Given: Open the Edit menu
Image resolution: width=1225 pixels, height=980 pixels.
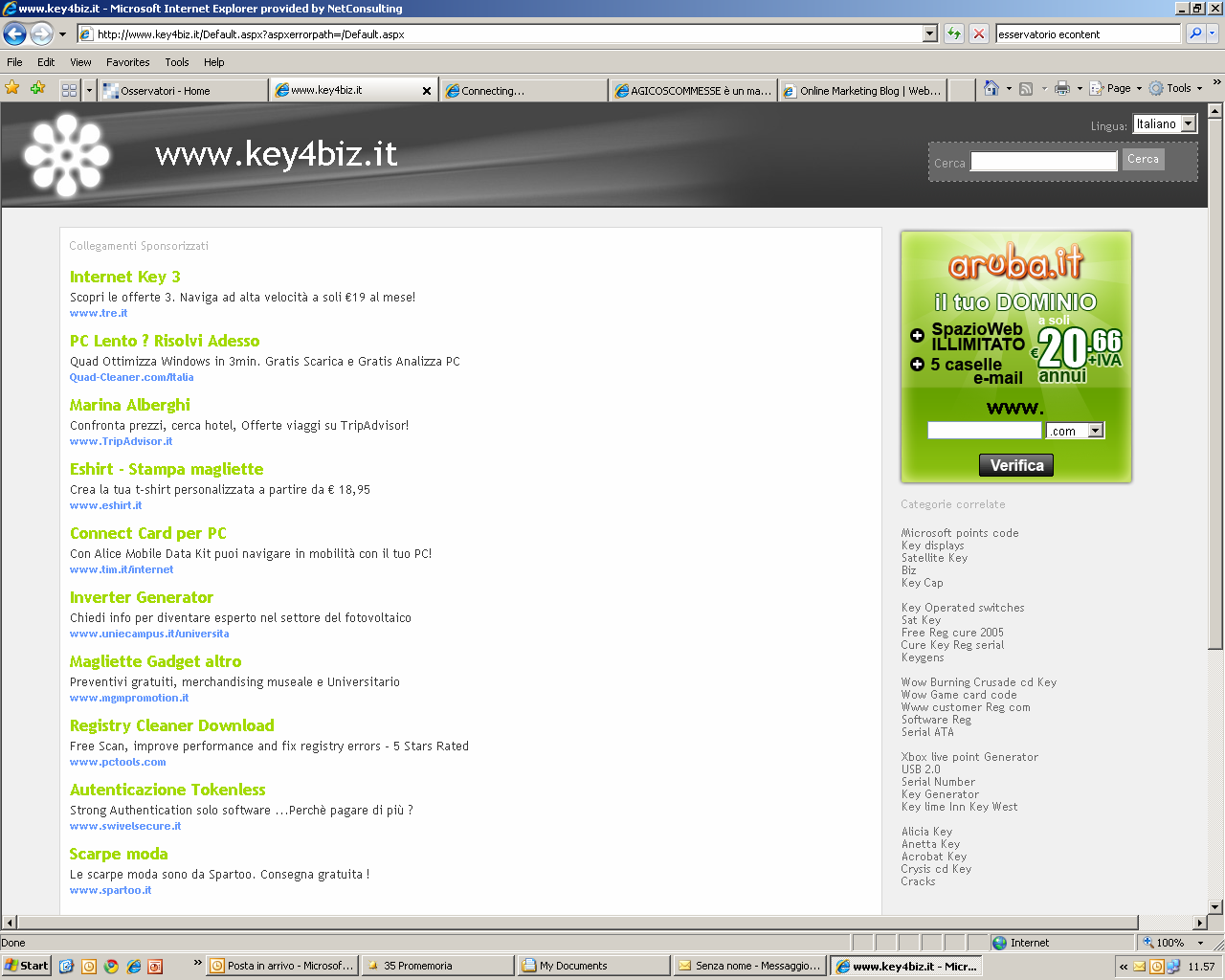Looking at the screenshot, I should pos(46,62).
